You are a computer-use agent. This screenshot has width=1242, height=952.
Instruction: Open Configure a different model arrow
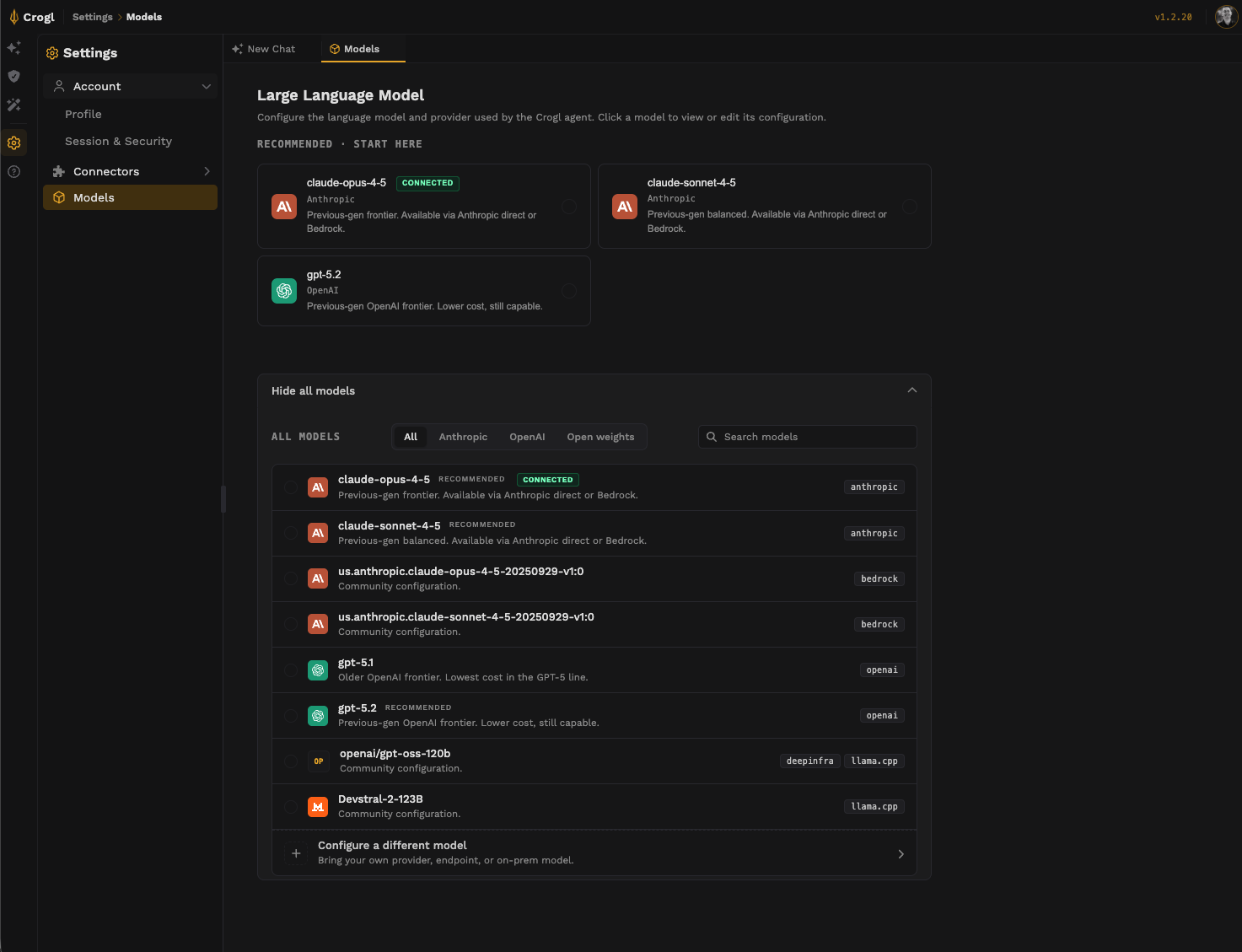(901, 854)
